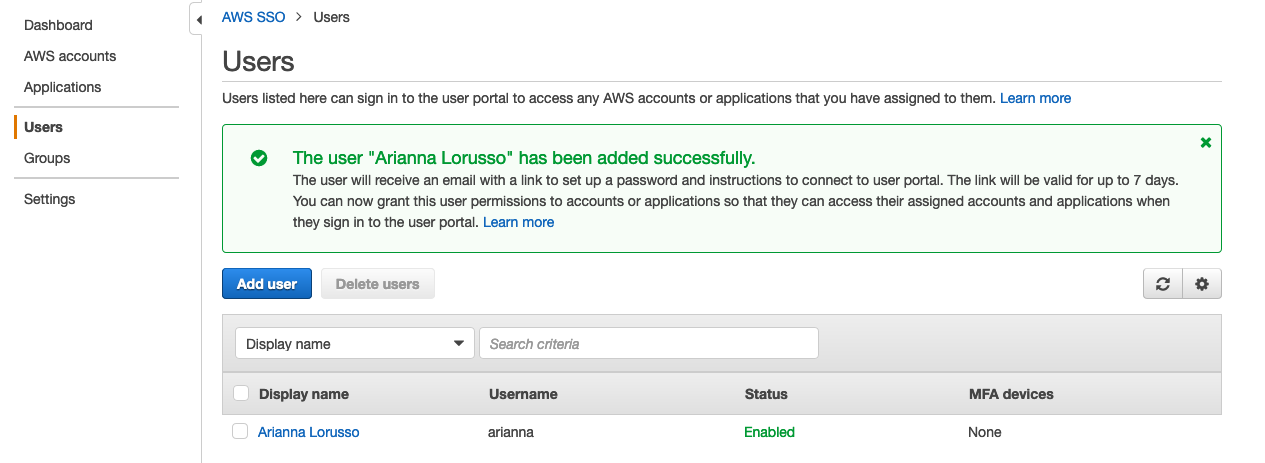
Task: Sort by Username column header
Action: (x=523, y=394)
